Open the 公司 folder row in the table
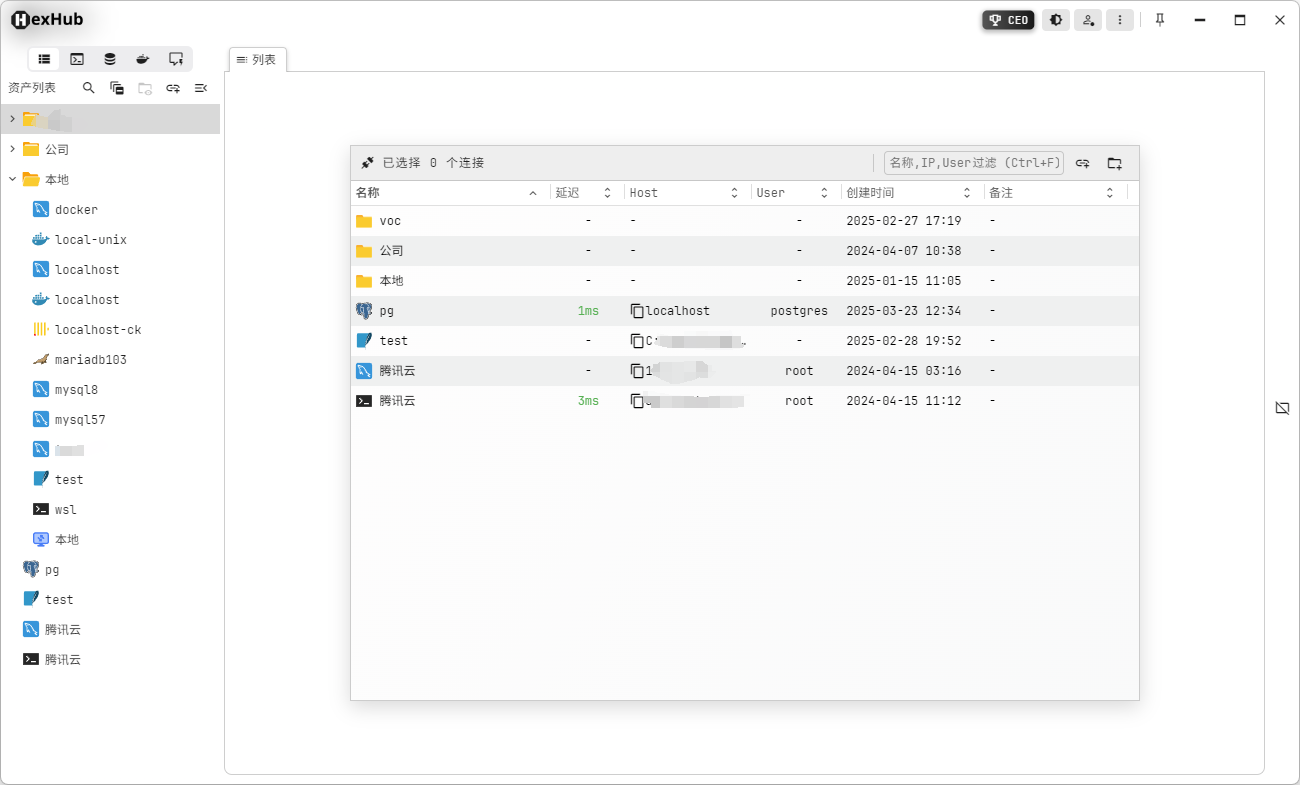1300x785 pixels. [x=745, y=251]
